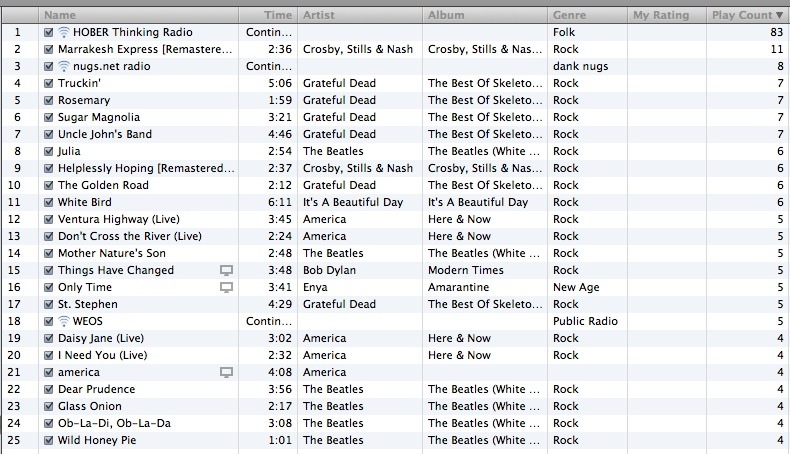The width and height of the screenshot is (790, 454).
Task: Click the radio stream icon beside HOBER Thinking Radio
Action: coord(63,32)
